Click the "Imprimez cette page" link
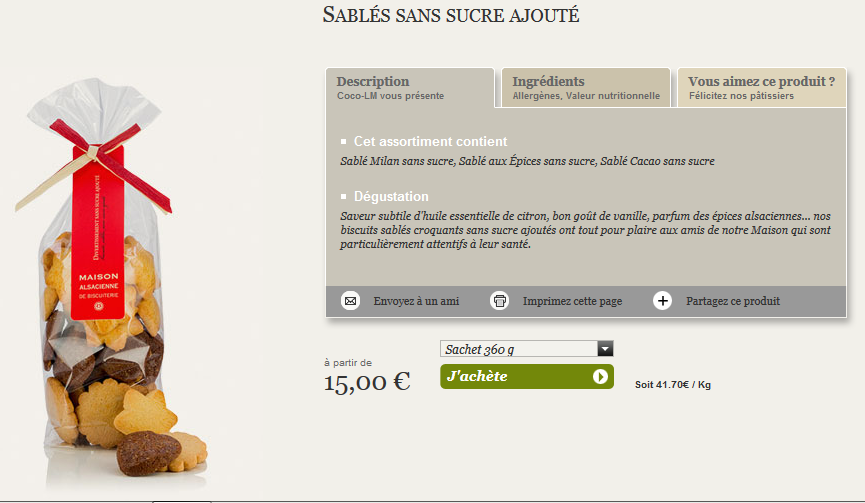This screenshot has height=503, width=865. click(x=572, y=301)
